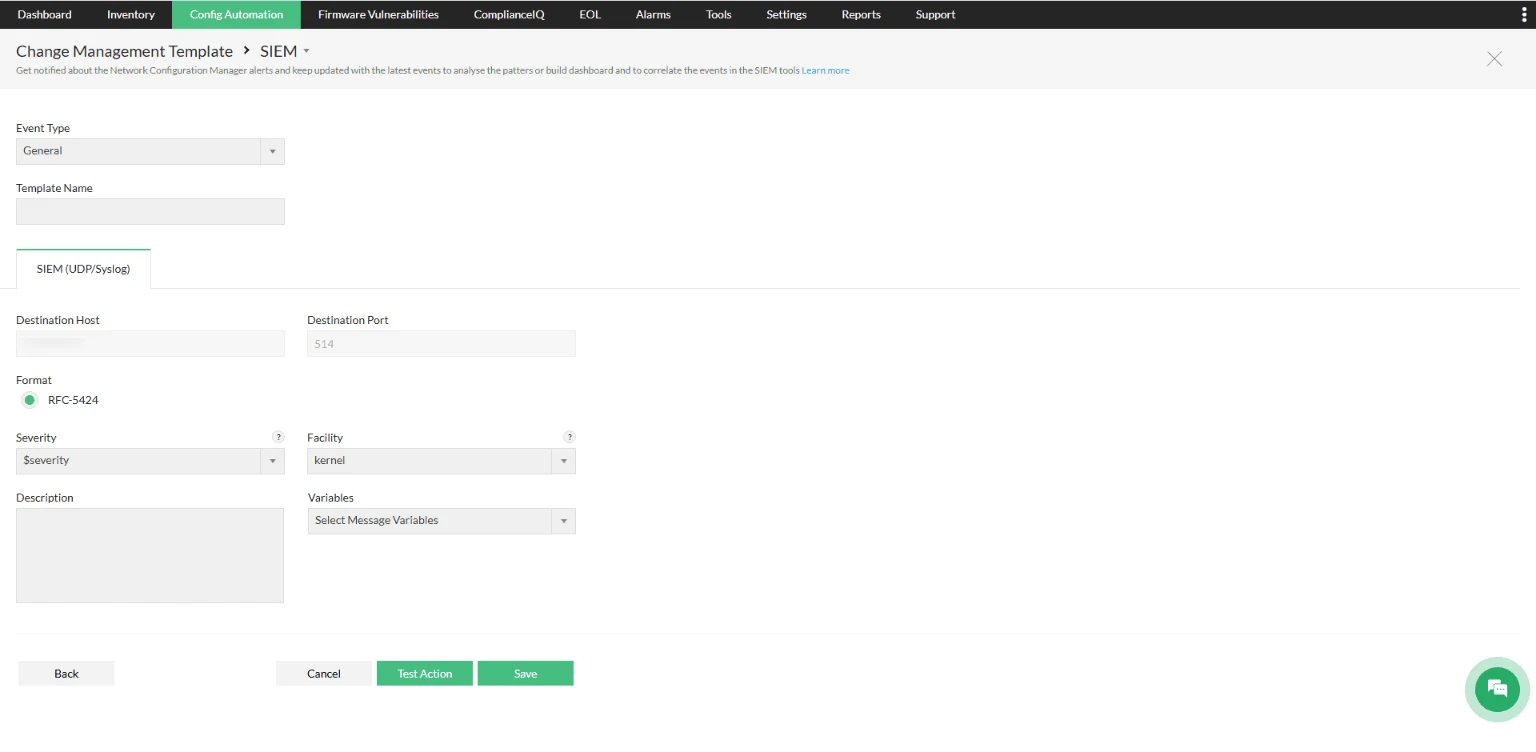Click the Destination Port field
The image size is (1536, 752).
tap(441, 343)
